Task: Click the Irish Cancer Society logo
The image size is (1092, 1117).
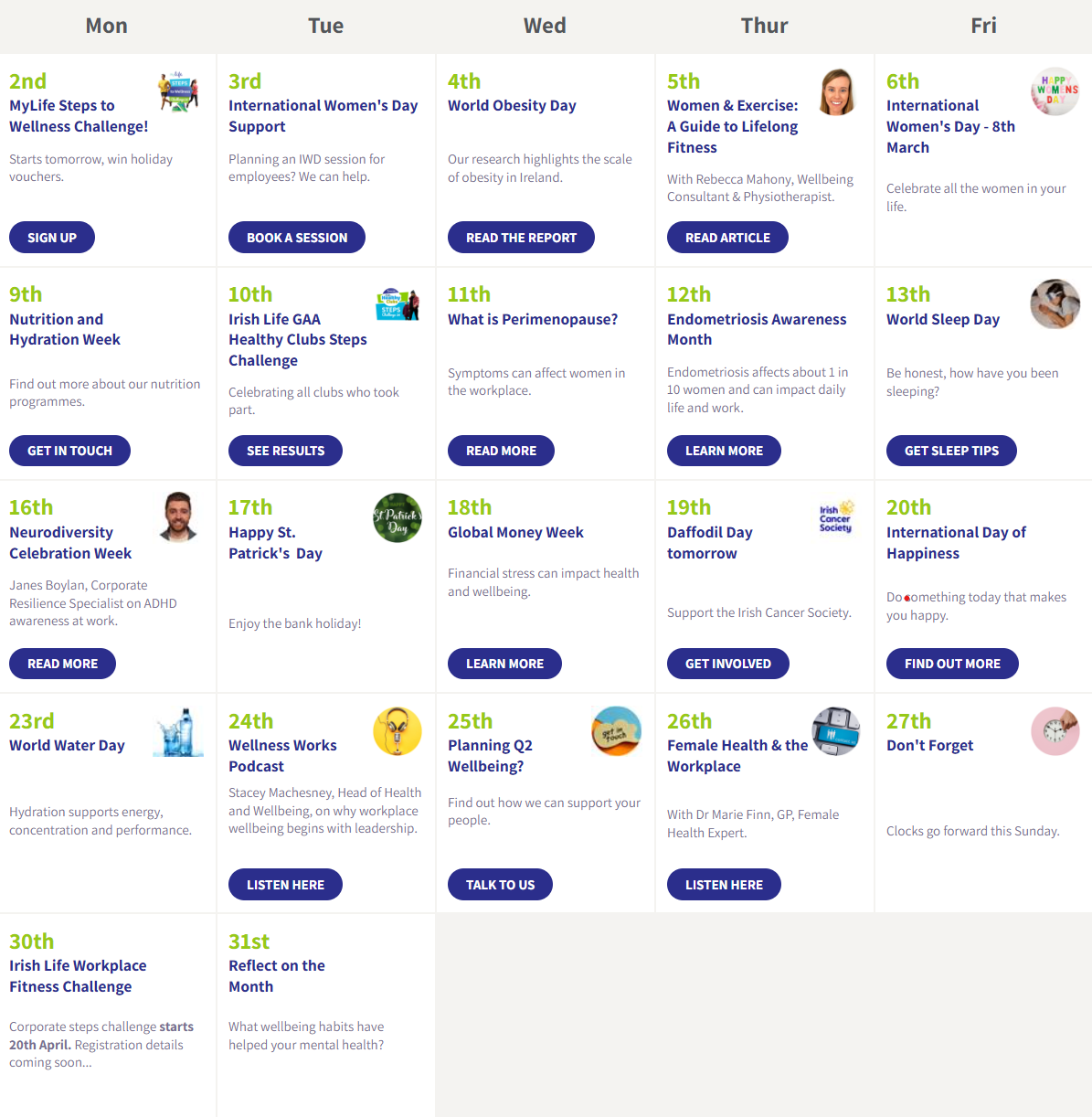Action: (x=836, y=517)
